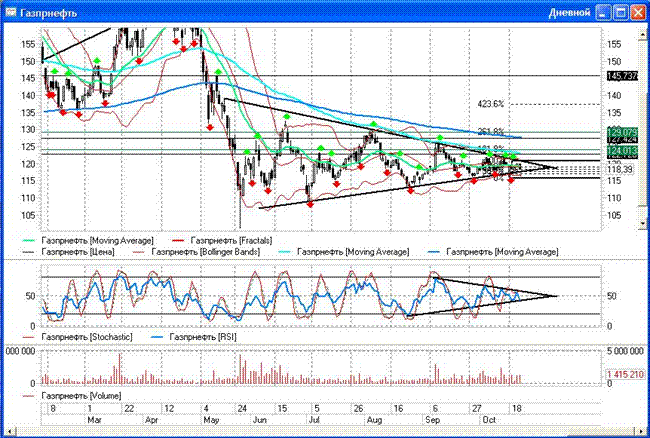This screenshot has height=438, width=650.
Task: Click the 118,39 current price label
Action: [620, 169]
